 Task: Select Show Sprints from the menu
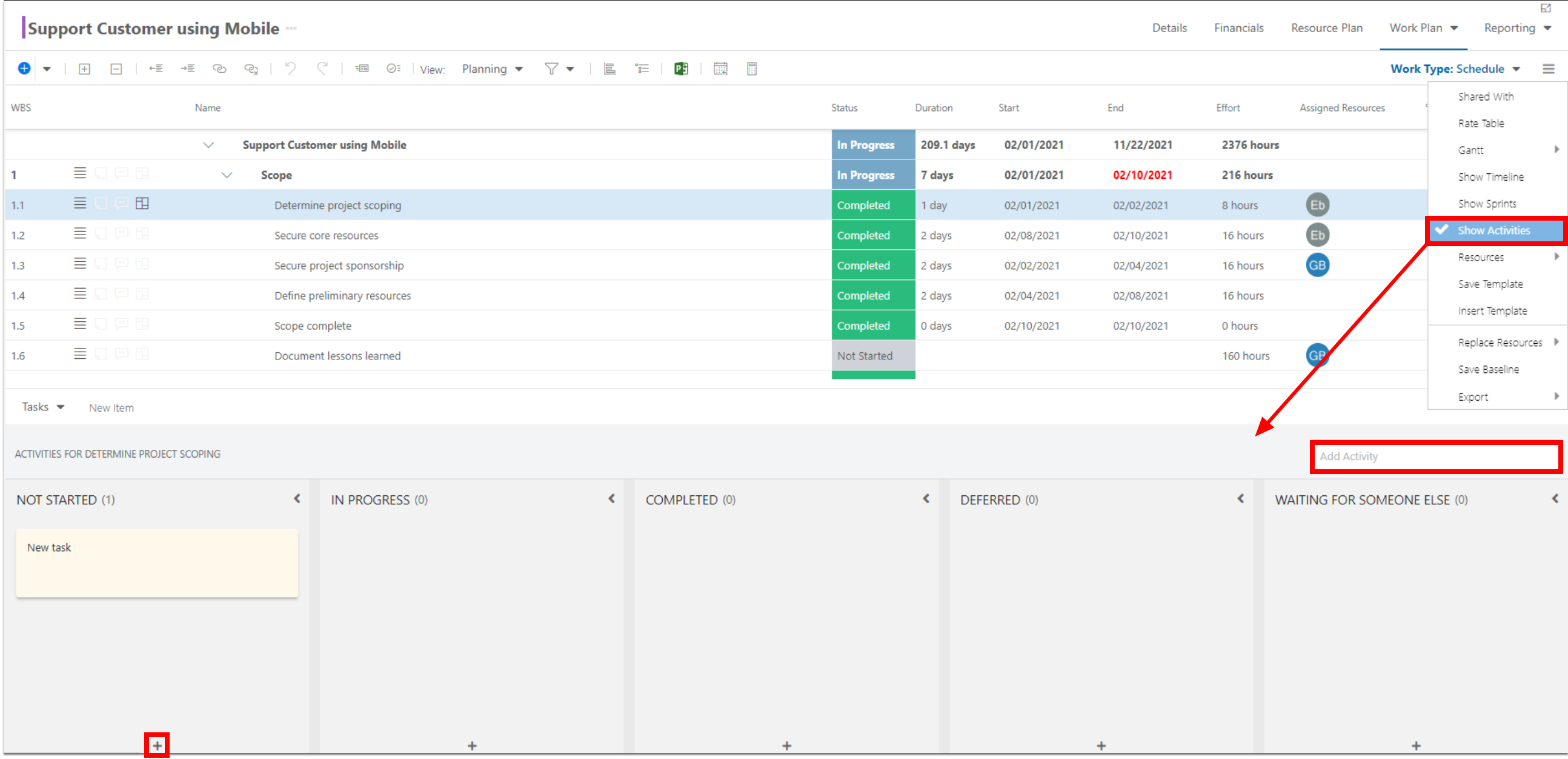(1487, 204)
